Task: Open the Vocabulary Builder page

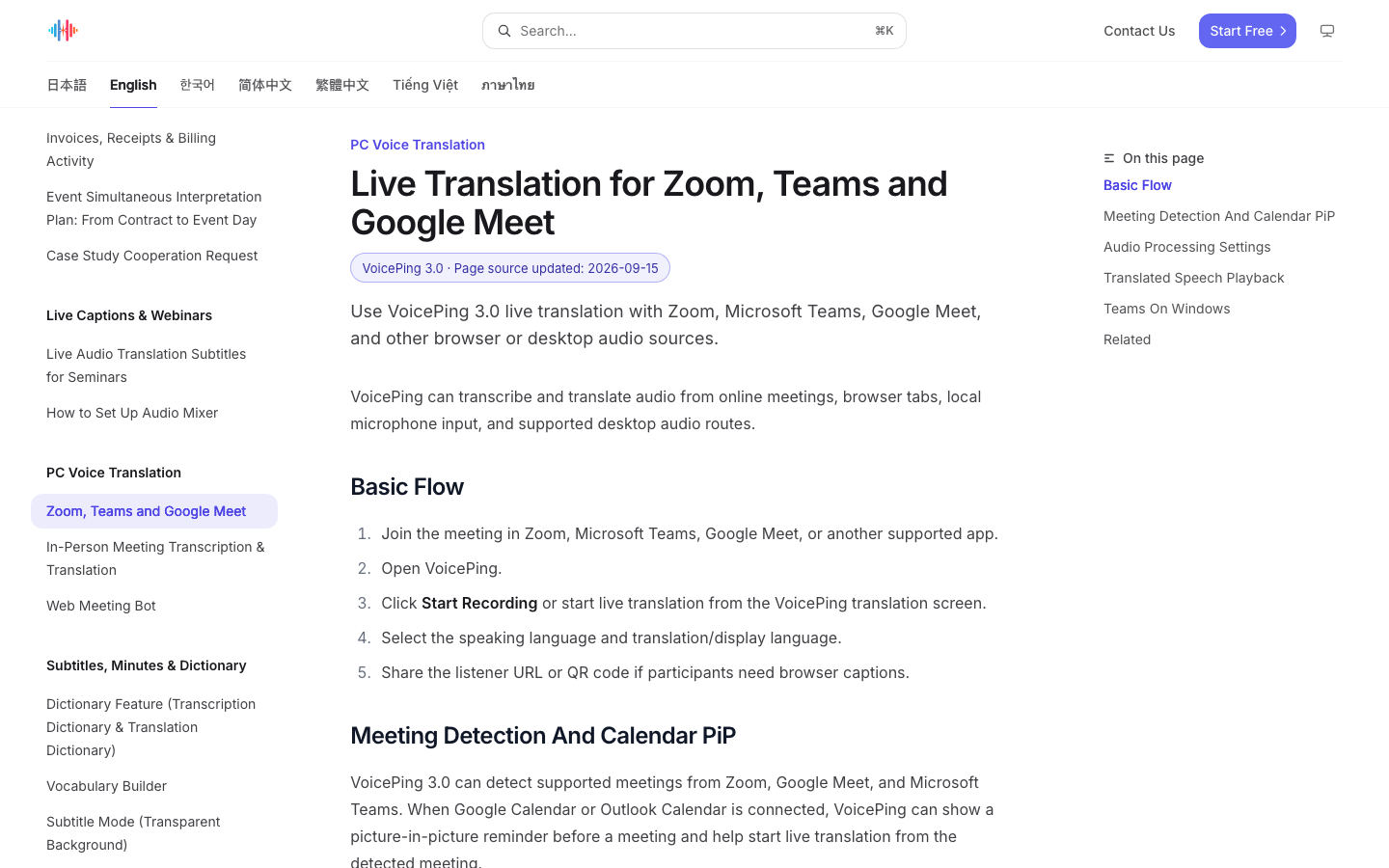Action: pyautogui.click(x=154, y=786)
